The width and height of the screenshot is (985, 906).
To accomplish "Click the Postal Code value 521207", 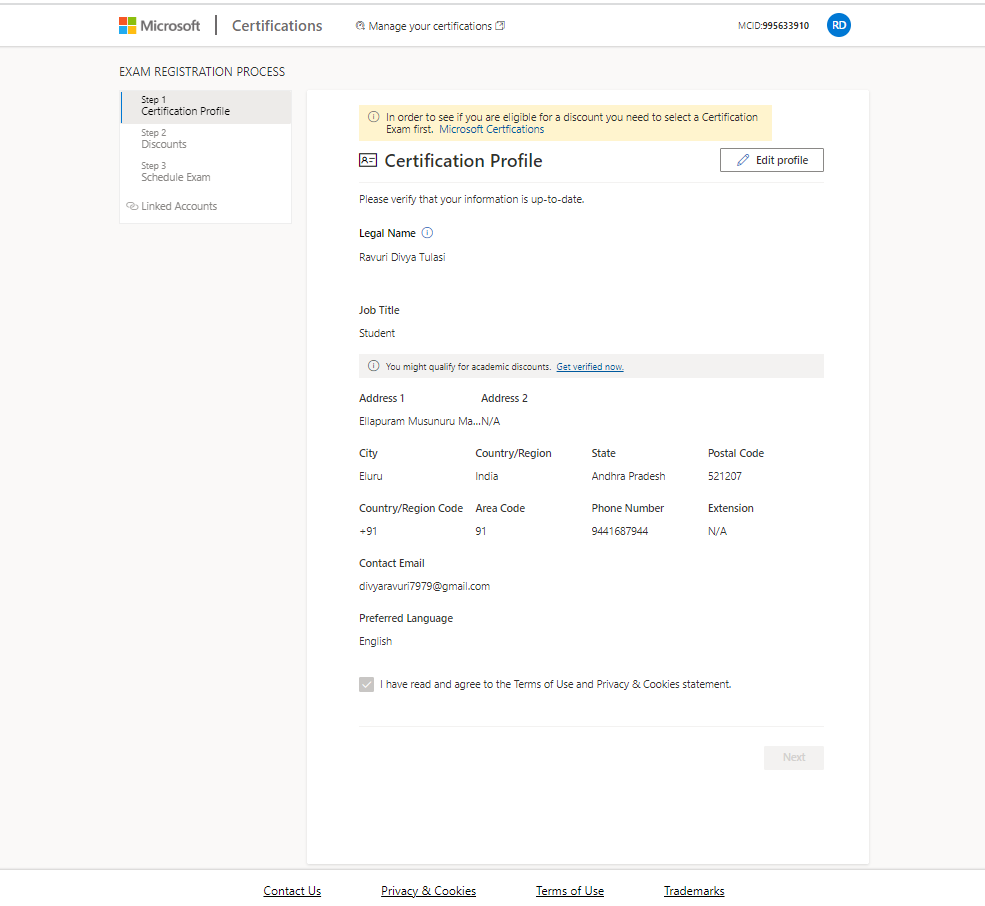I will tap(724, 476).
